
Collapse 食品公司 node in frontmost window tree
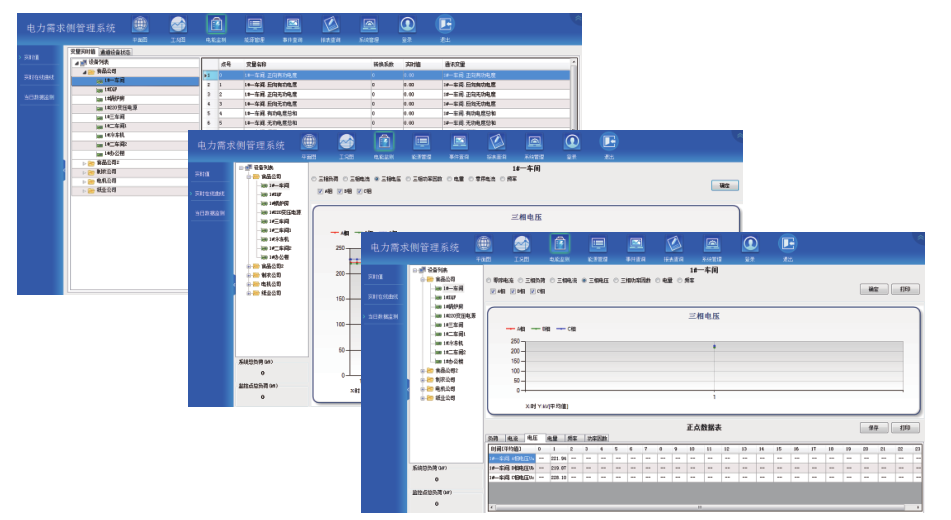[423, 279]
